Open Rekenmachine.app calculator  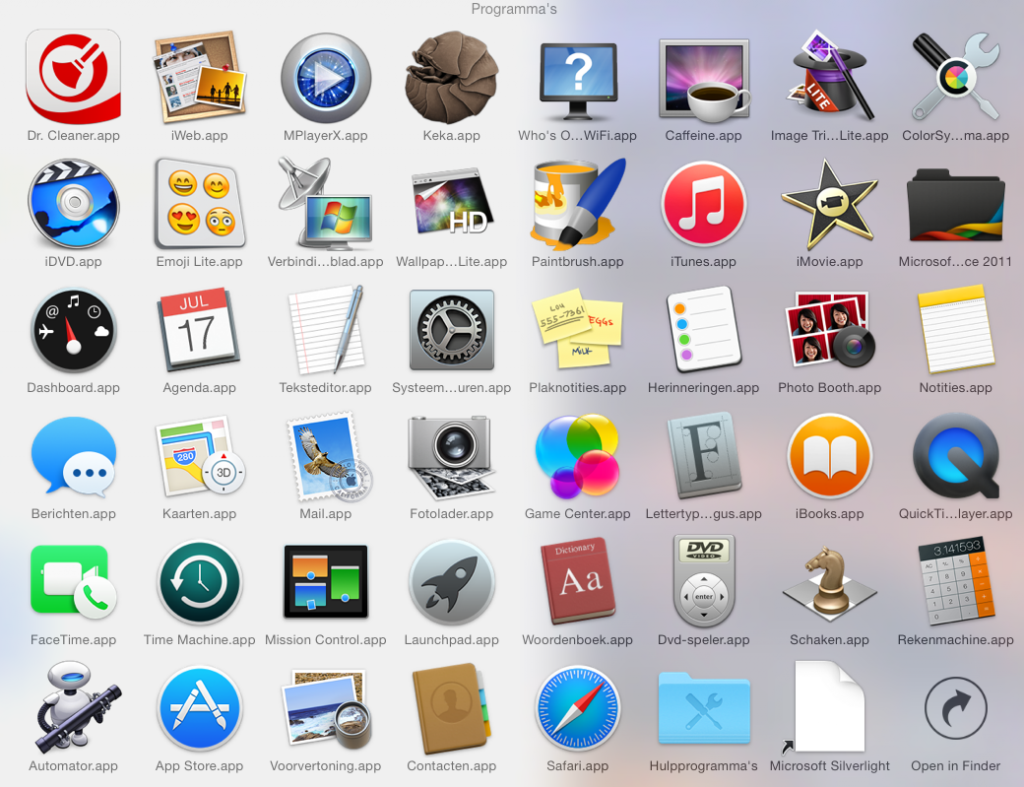pos(955,581)
